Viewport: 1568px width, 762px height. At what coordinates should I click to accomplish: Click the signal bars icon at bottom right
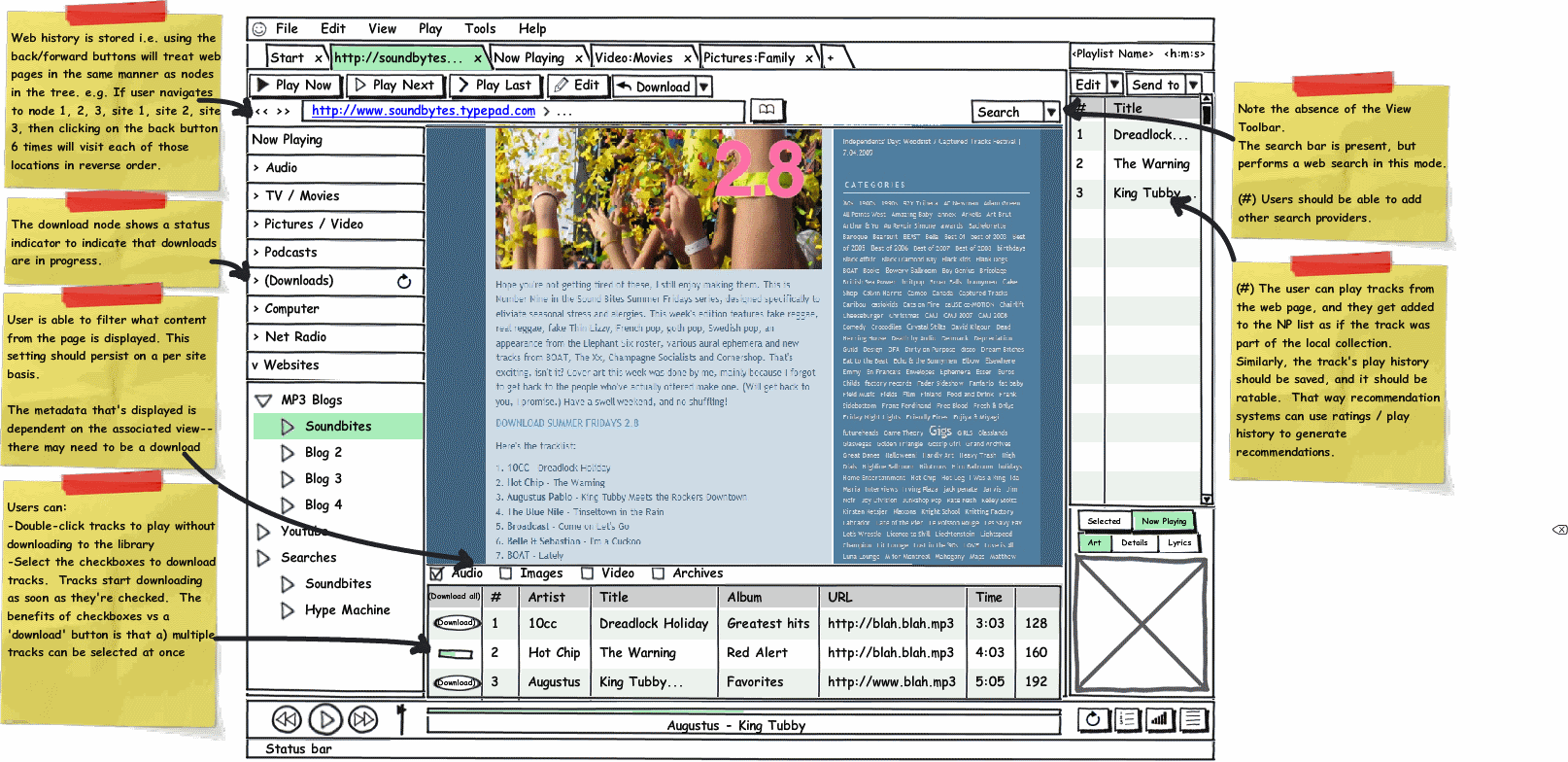point(1159,719)
